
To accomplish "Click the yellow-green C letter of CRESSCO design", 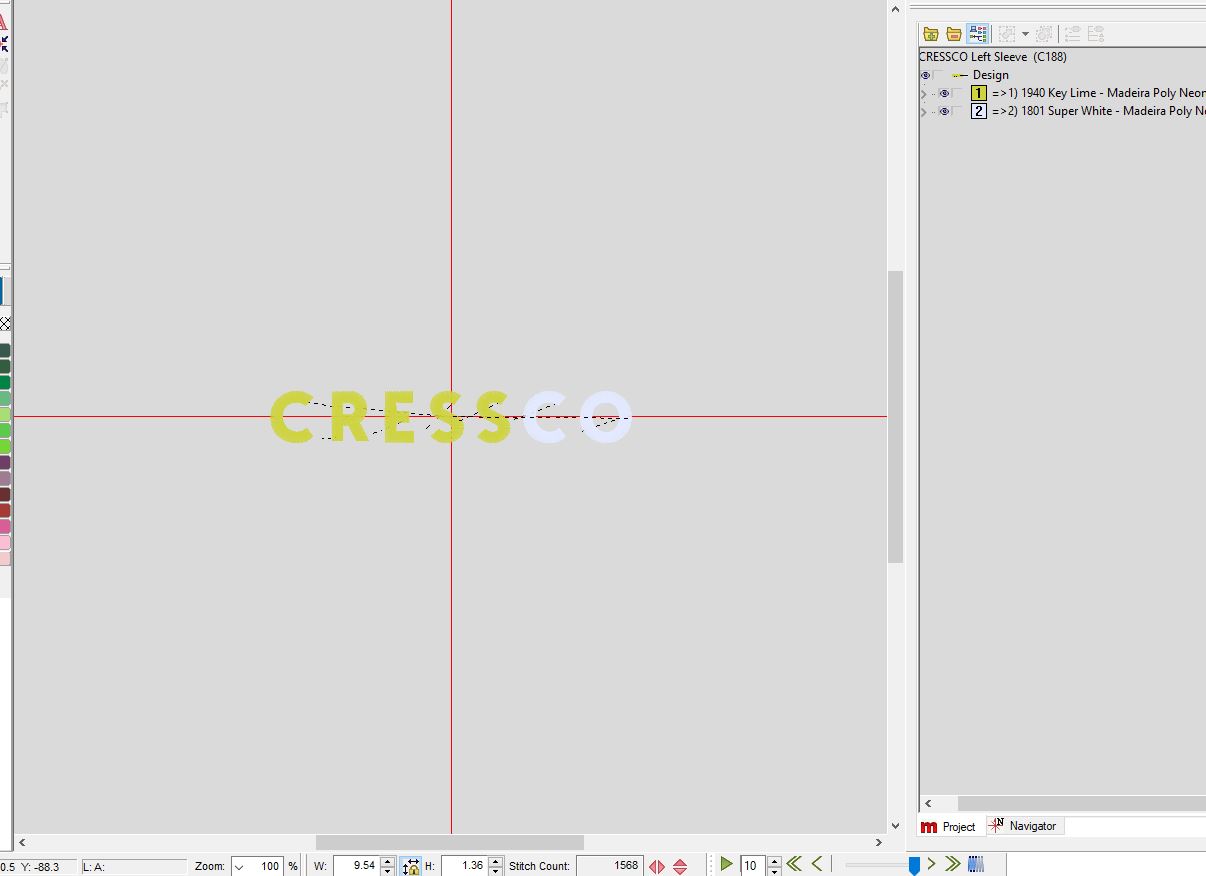I will [292, 417].
